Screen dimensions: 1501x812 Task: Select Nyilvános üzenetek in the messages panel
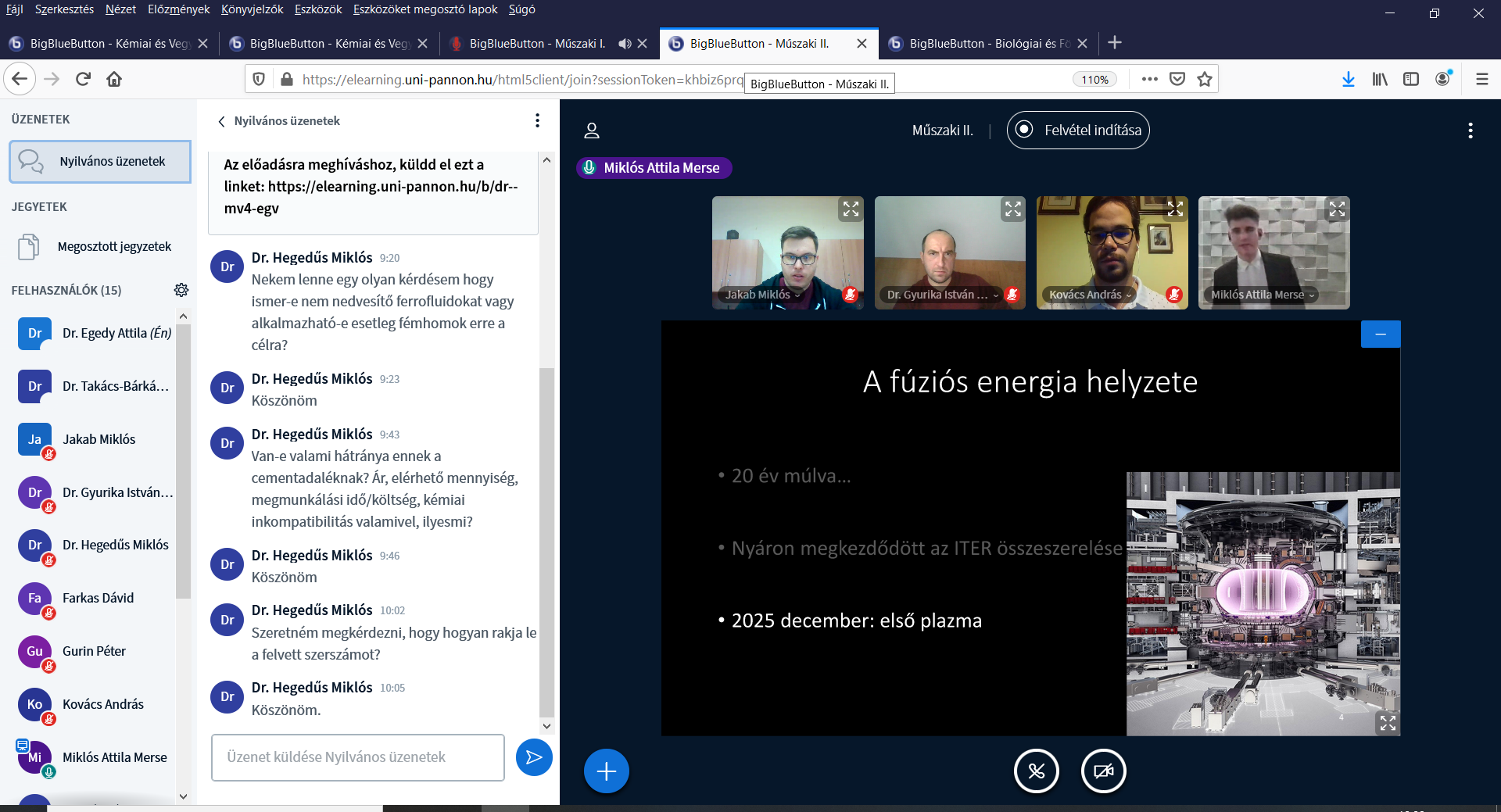click(100, 162)
